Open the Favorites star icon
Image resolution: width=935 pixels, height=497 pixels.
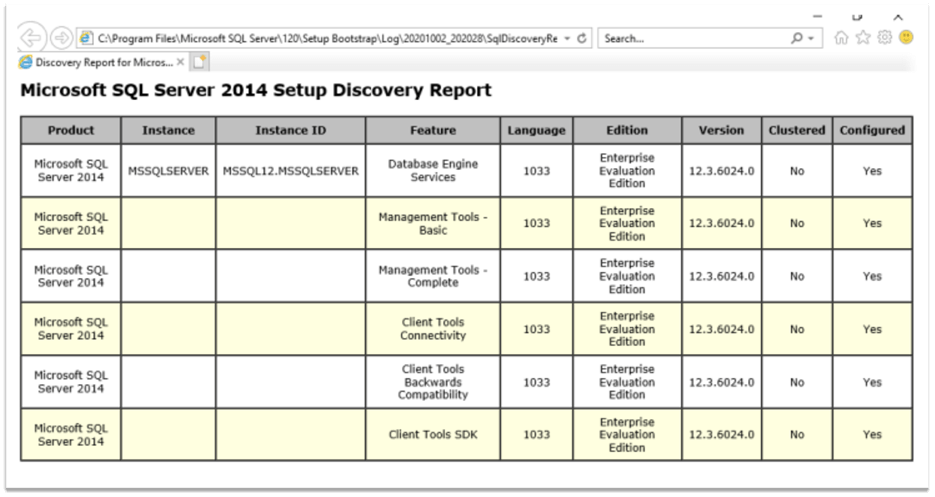(x=863, y=38)
